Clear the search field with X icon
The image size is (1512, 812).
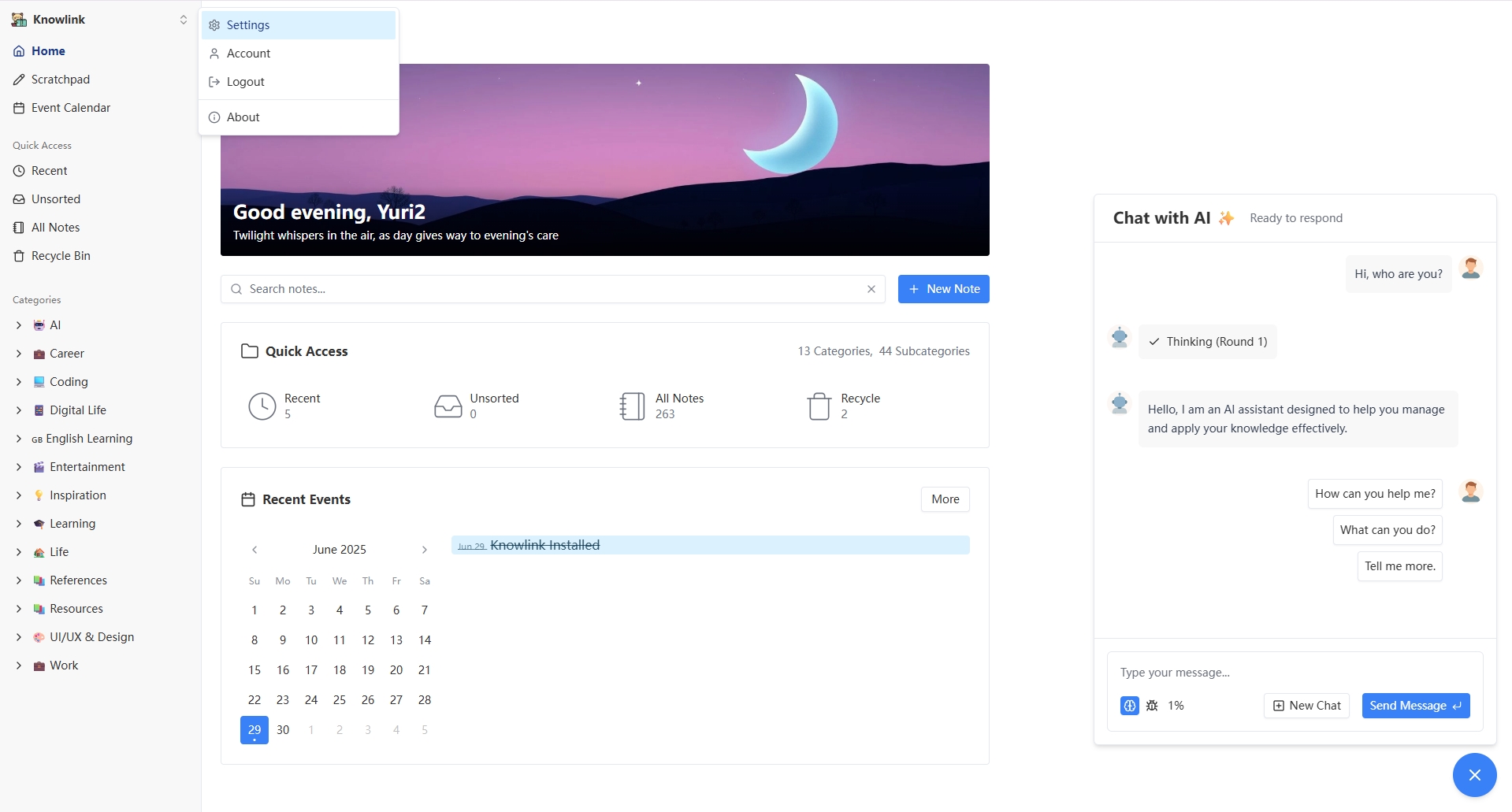[x=871, y=289]
